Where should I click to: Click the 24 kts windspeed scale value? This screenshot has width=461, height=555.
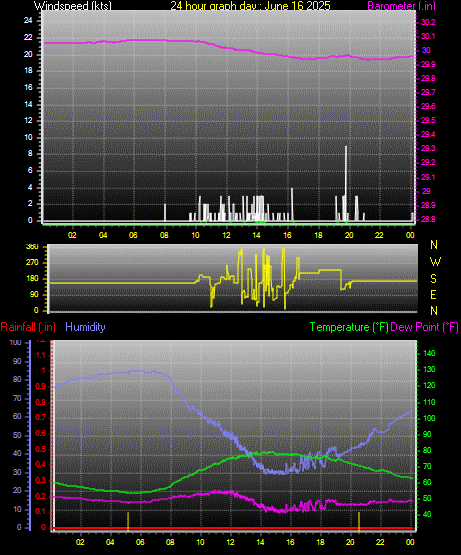click(x=28, y=20)
